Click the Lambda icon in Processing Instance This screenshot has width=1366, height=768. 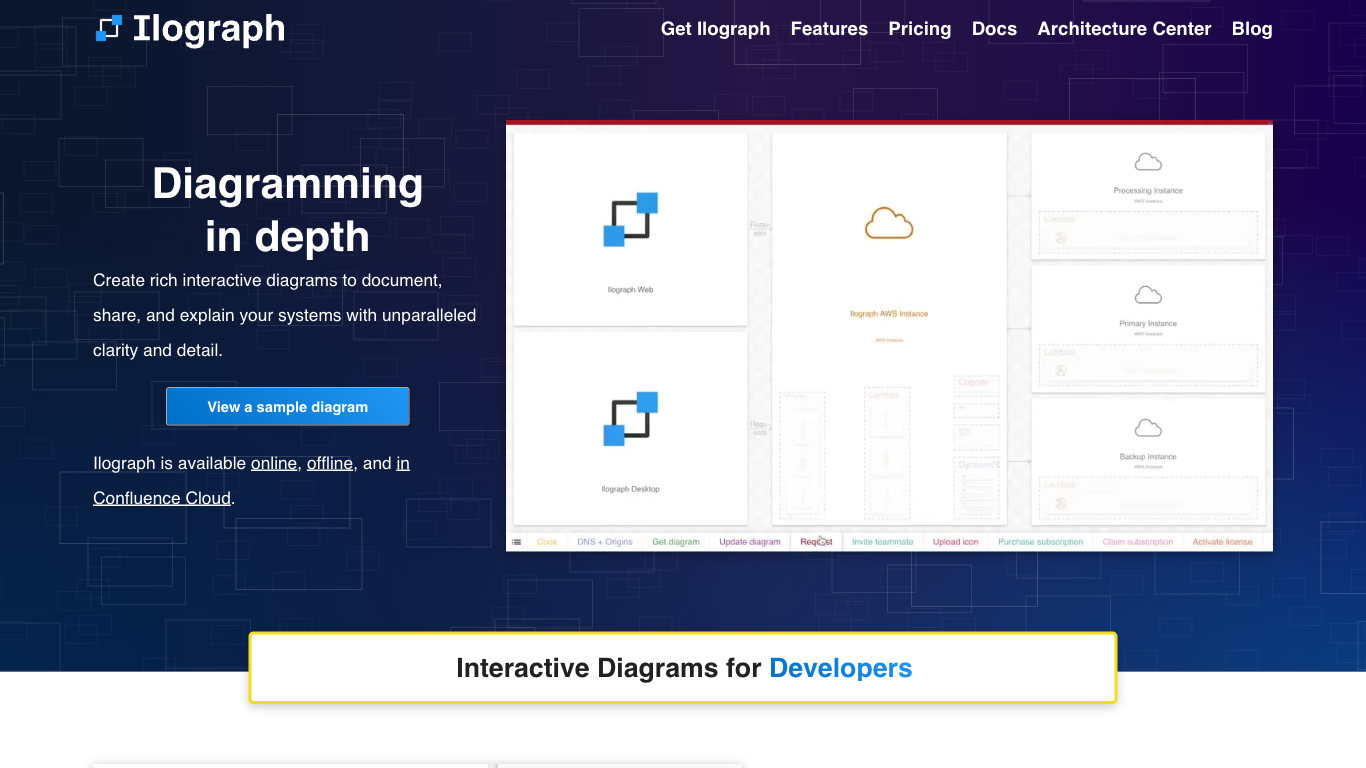coord(1061,238)
